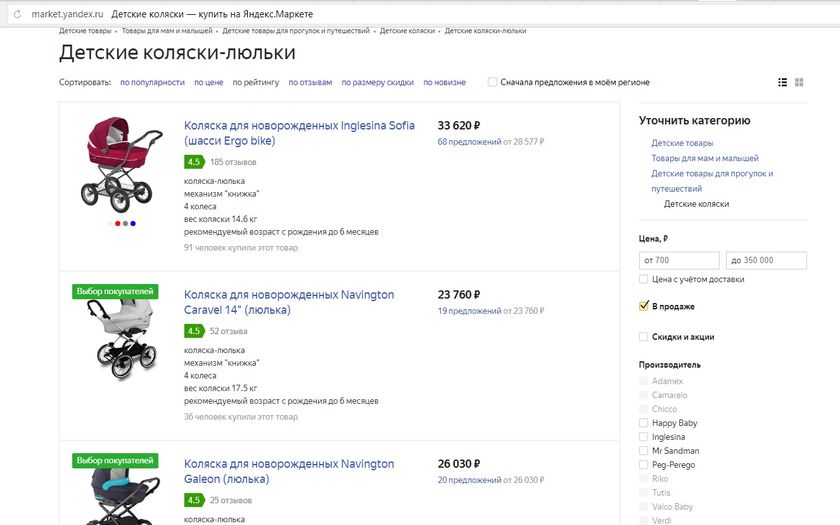840x525 pixels.
Task: Open 'Navington Caravel 14" (люлька)' product link
Action: click(289, 302)
